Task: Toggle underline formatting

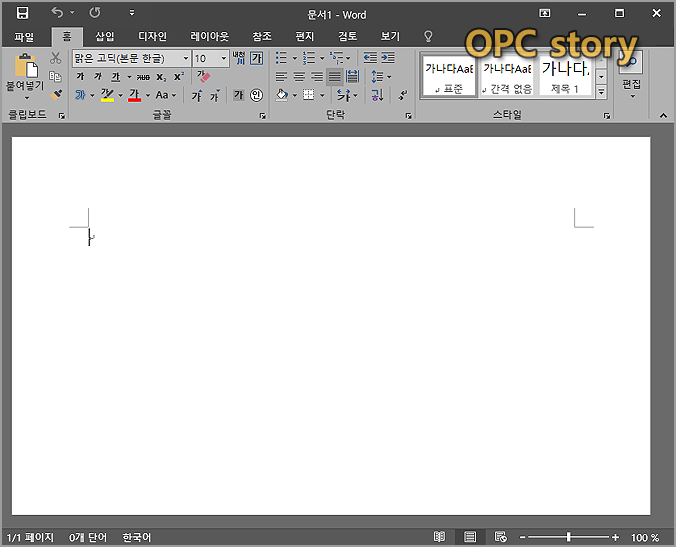Action: tap(116, 77)
